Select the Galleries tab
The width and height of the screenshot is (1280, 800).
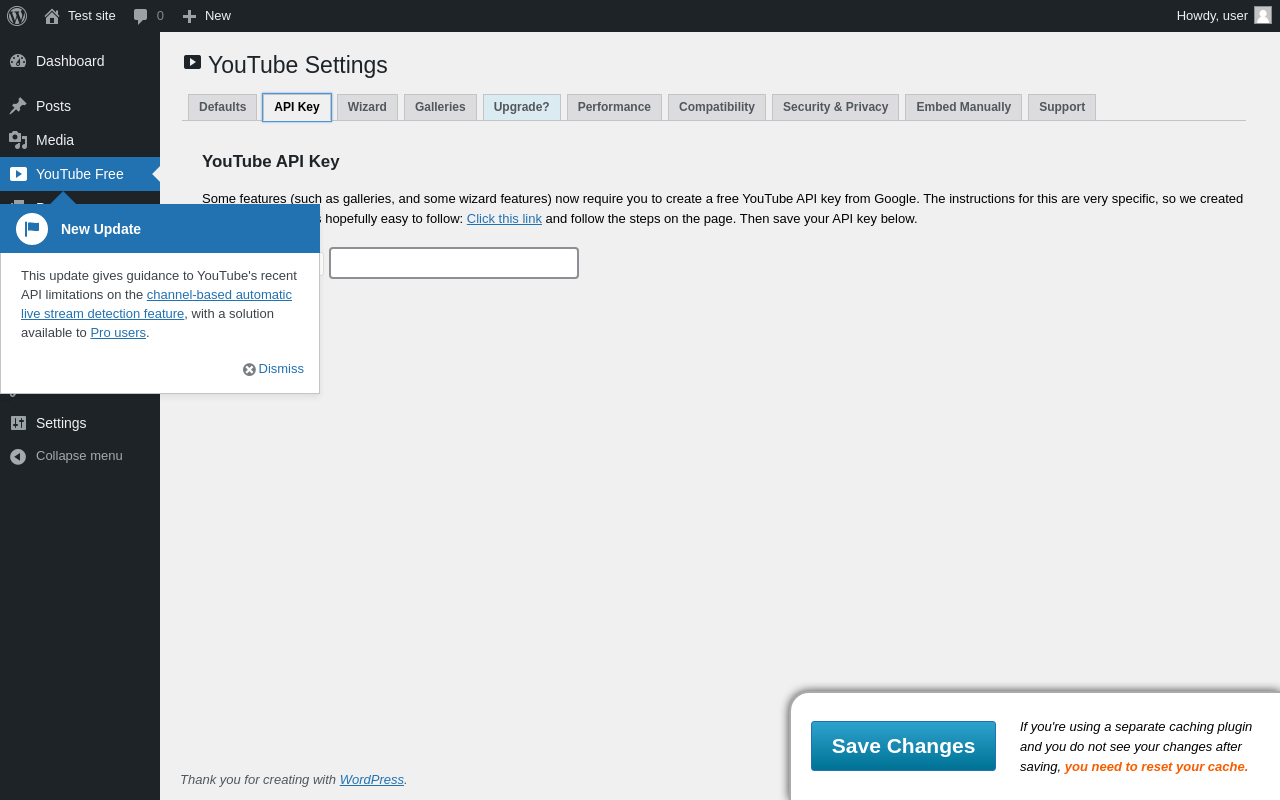click(440, 107)
